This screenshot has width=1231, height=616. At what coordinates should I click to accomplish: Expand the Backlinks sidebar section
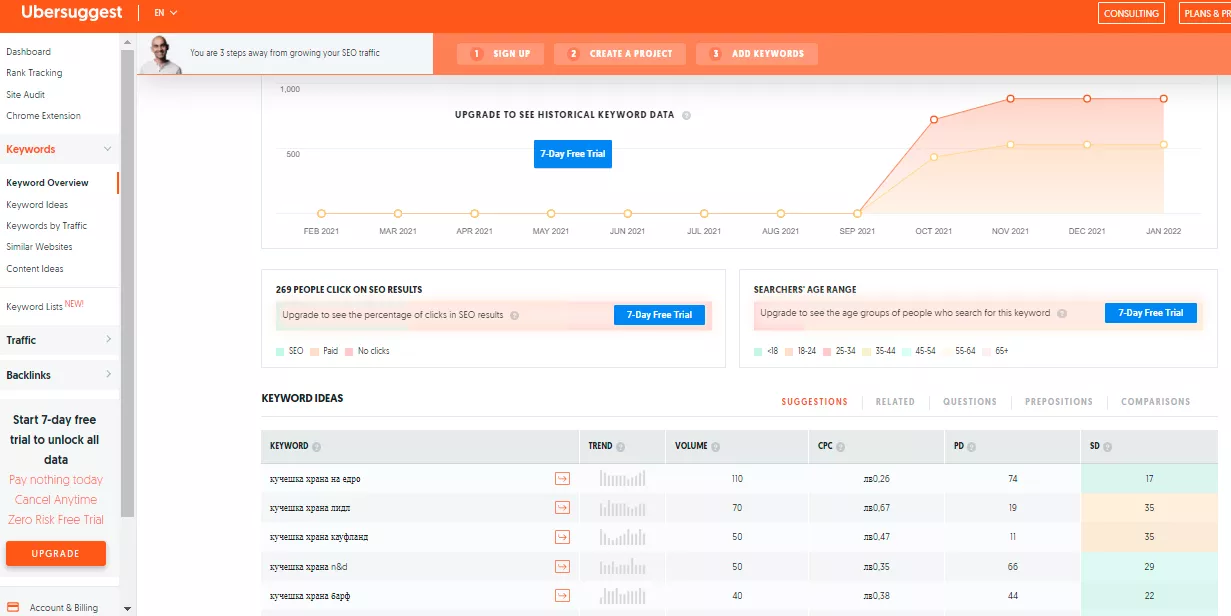pos(108,375)
